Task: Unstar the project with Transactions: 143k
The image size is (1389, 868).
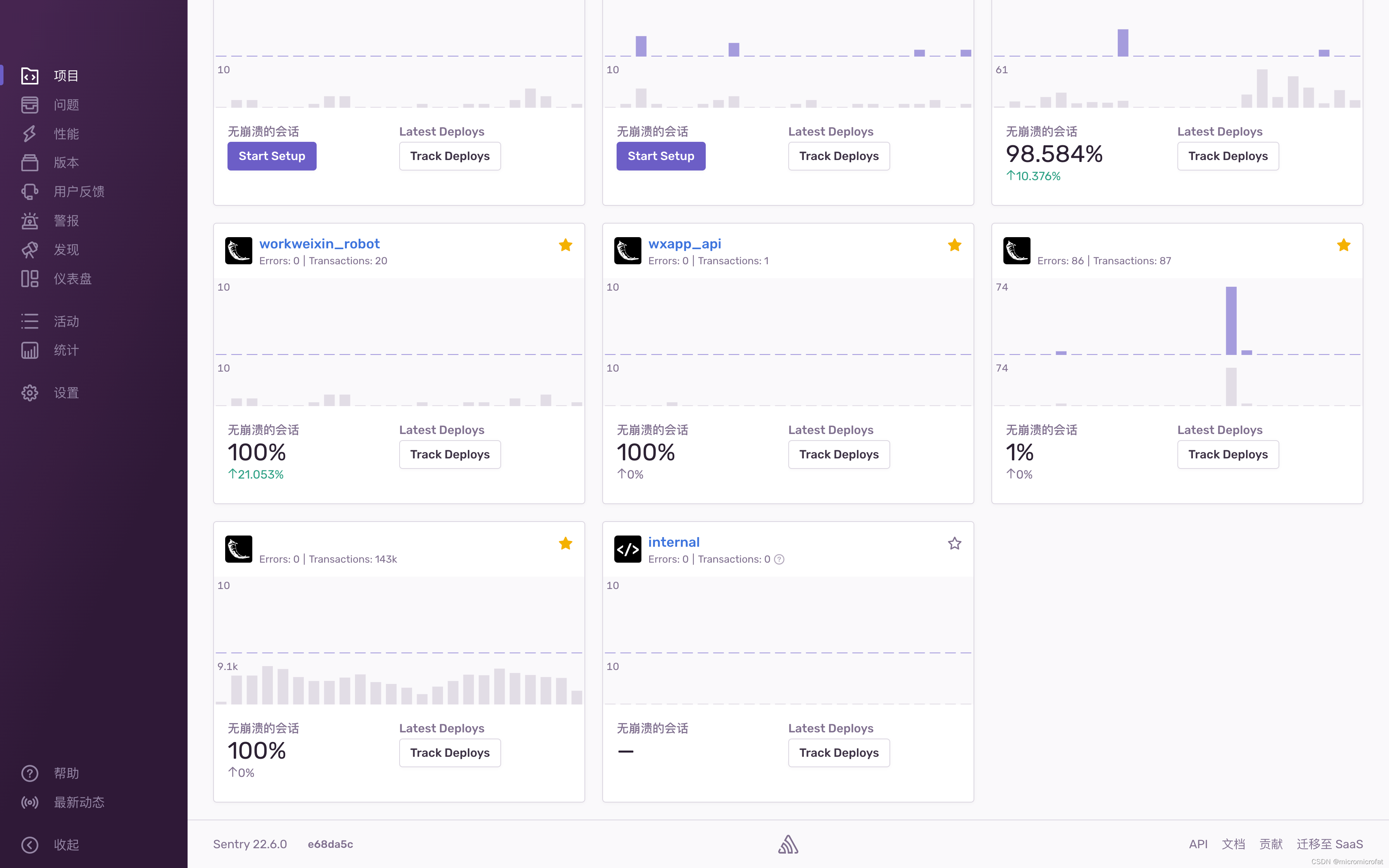Action: point(565,544)
